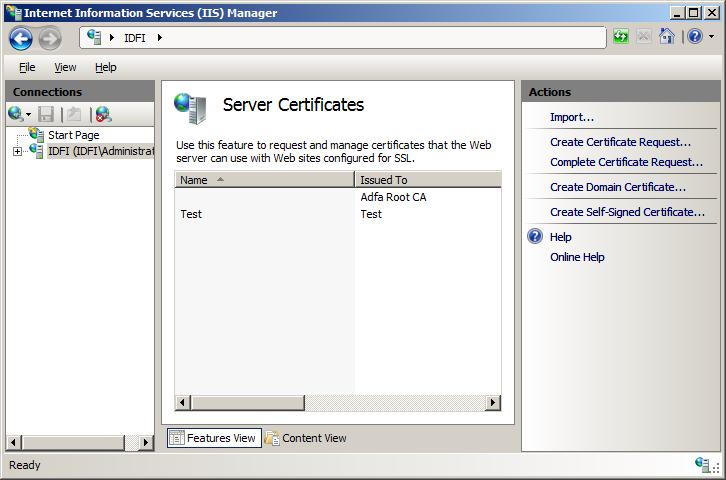Click the Create Domain Certificate... link
This screenshot has width=726, height=480.
point(618,187)
